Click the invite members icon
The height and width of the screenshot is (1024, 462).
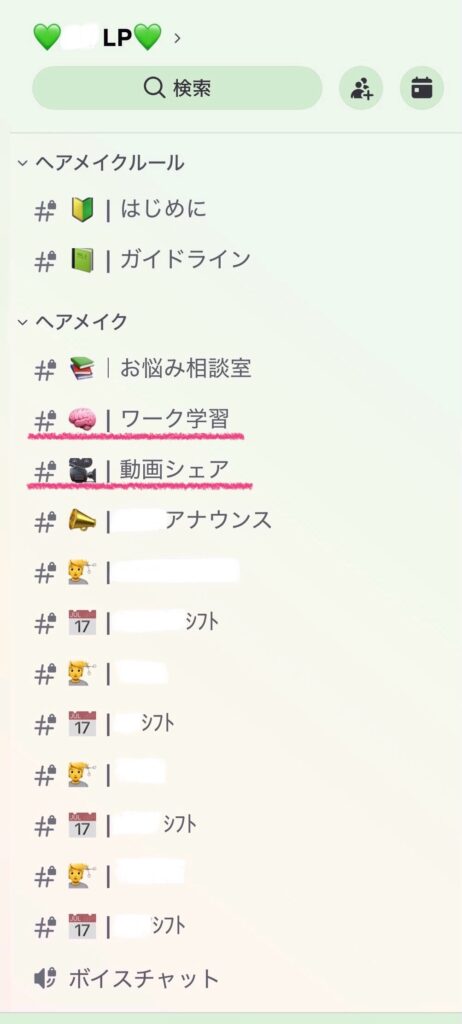[x=361, y=88]
